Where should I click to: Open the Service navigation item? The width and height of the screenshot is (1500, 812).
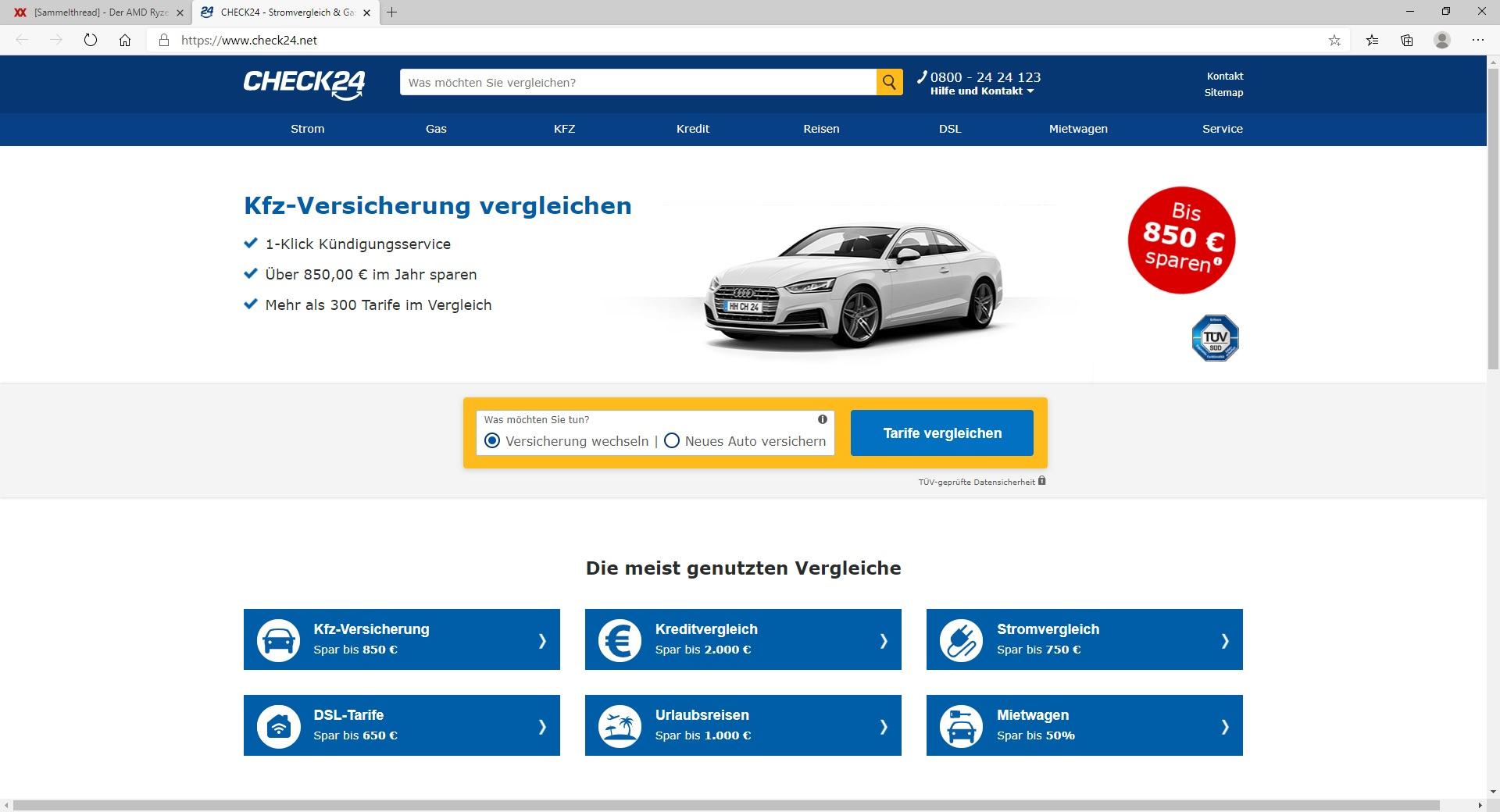1223,129
